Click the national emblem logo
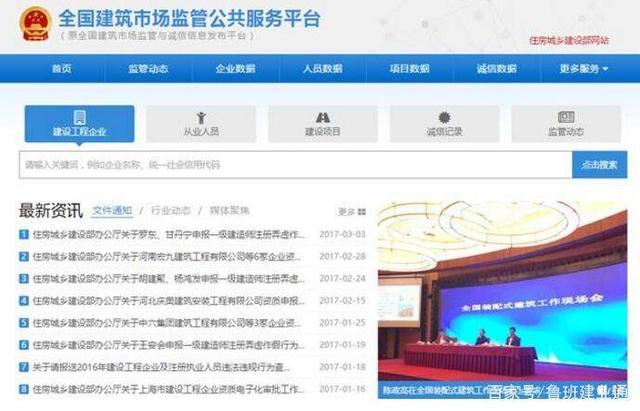This screenshot has width=640, height=411. pos(36,24)
